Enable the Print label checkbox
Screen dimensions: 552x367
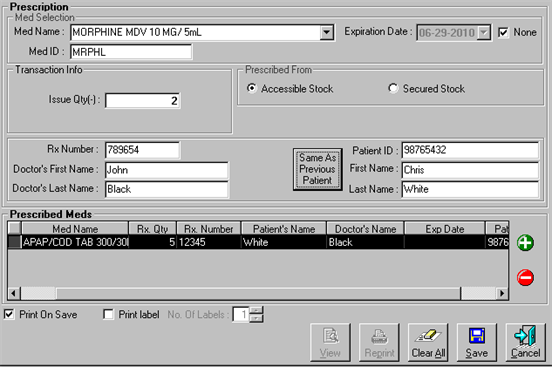(x=108, y=314)
